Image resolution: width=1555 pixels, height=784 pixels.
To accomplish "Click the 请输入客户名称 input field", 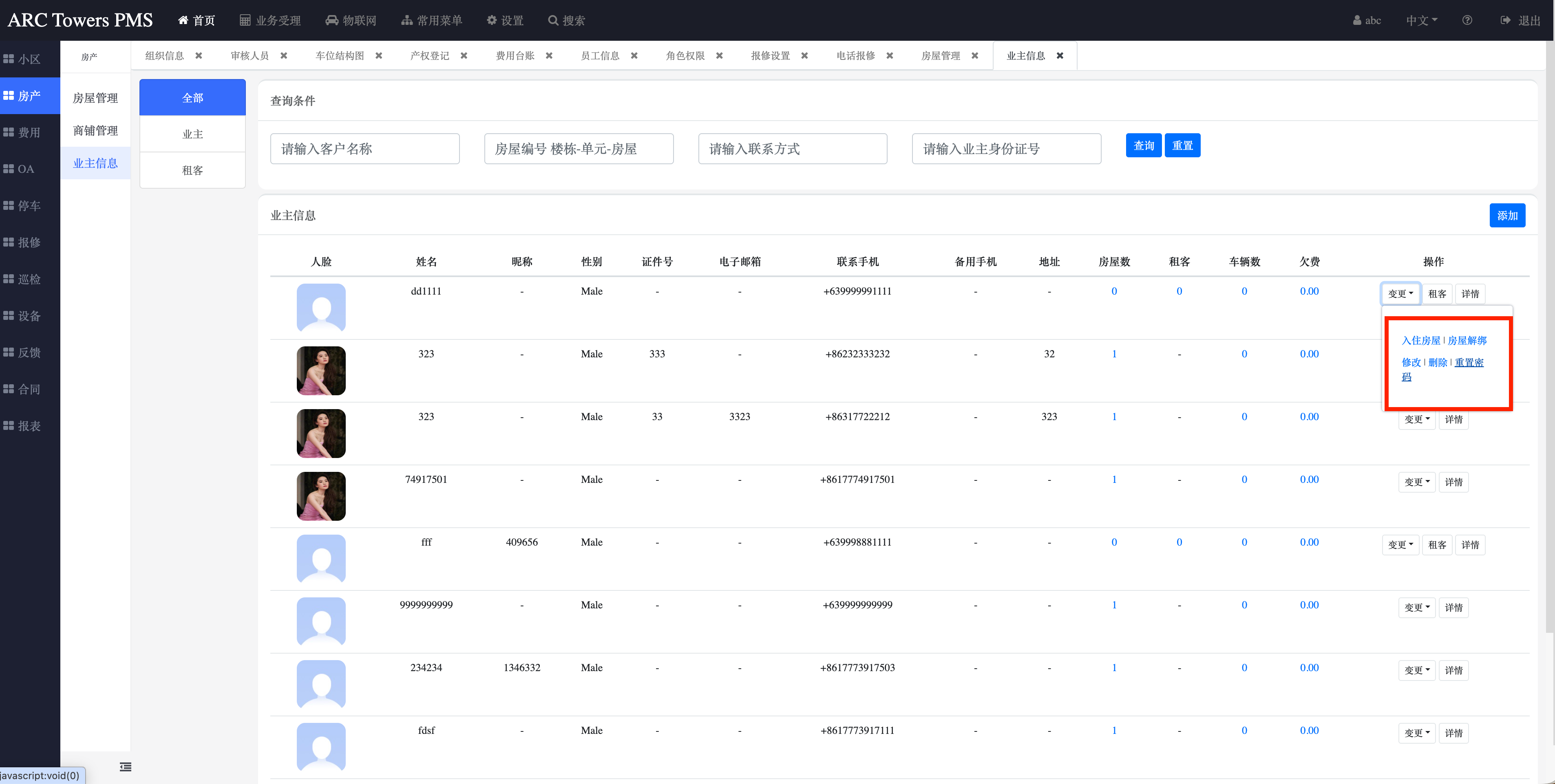I will point(364,148).
